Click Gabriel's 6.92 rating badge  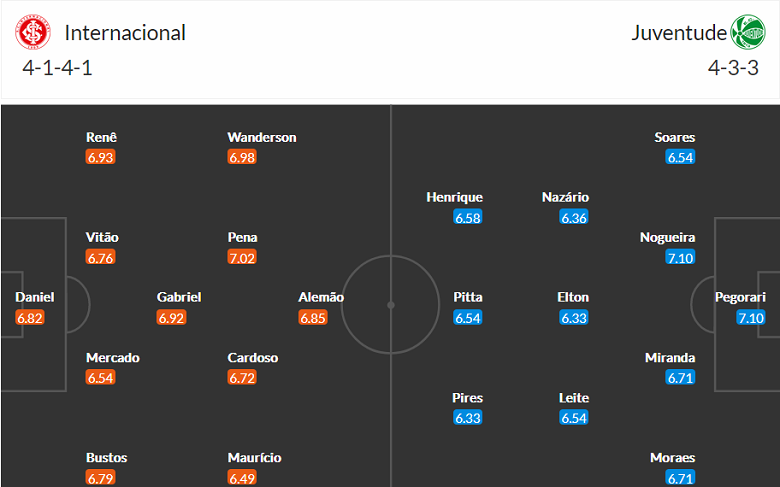[171, 317]
